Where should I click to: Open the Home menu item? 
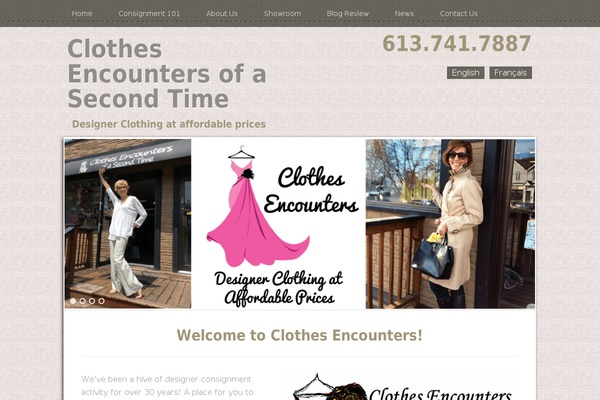82,13
